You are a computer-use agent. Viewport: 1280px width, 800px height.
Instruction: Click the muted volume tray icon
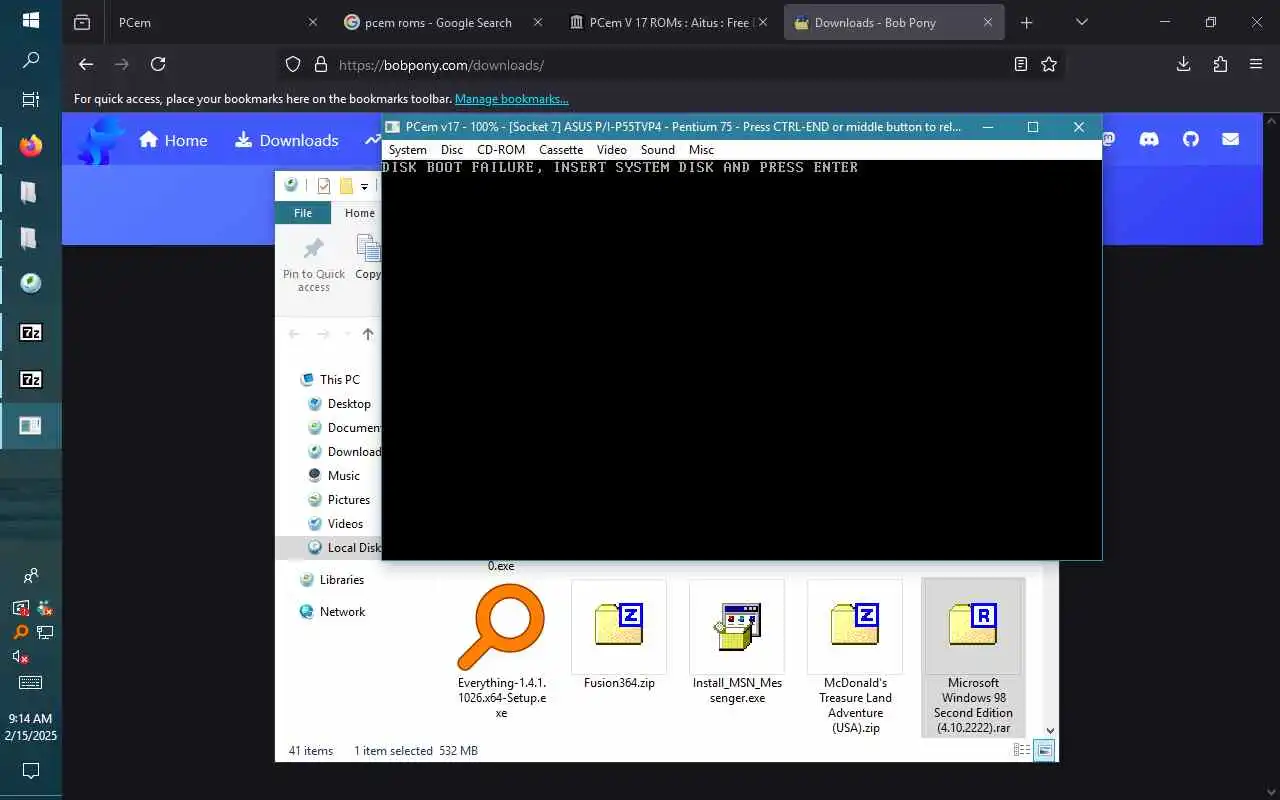point(20,657)
